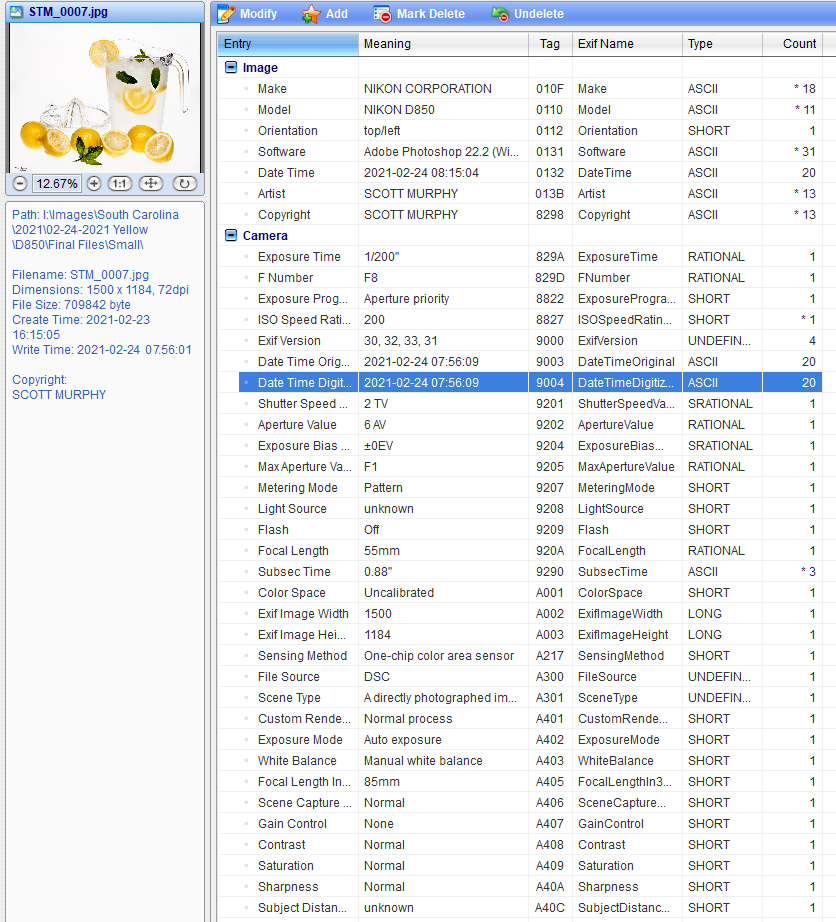This screenshot has height=922, width=836.
Task: Set preview to 1:1 actual size
Action: (119, 183)
